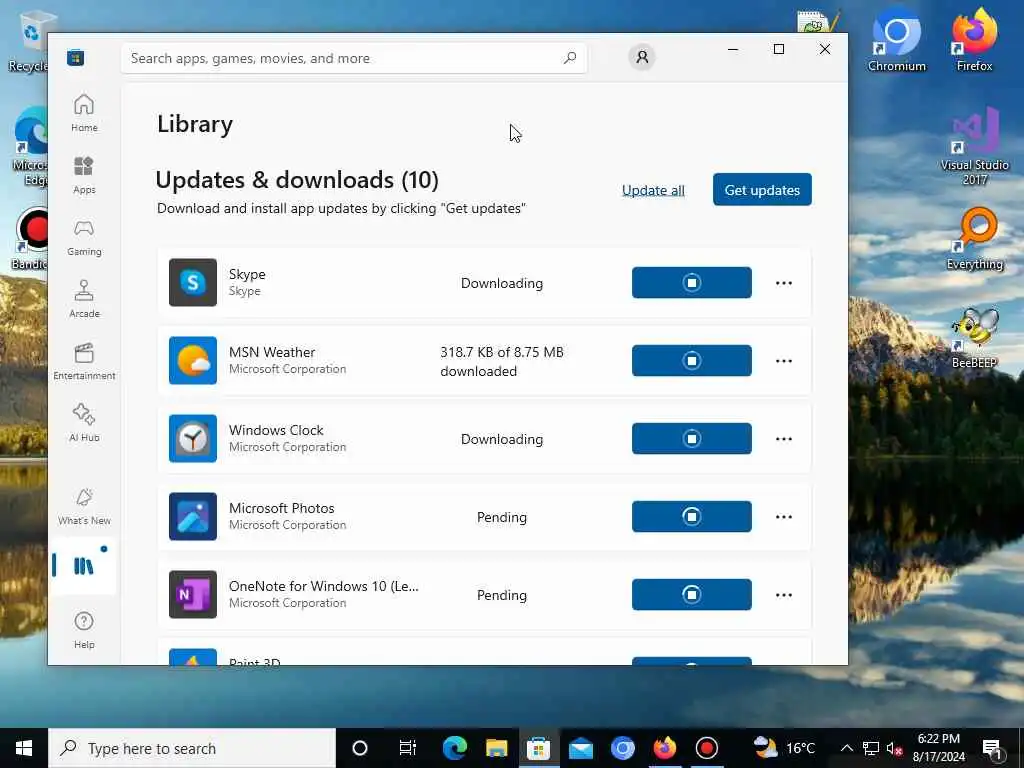
Task: Open Help in the sidebar
Action: click(84, 630)
